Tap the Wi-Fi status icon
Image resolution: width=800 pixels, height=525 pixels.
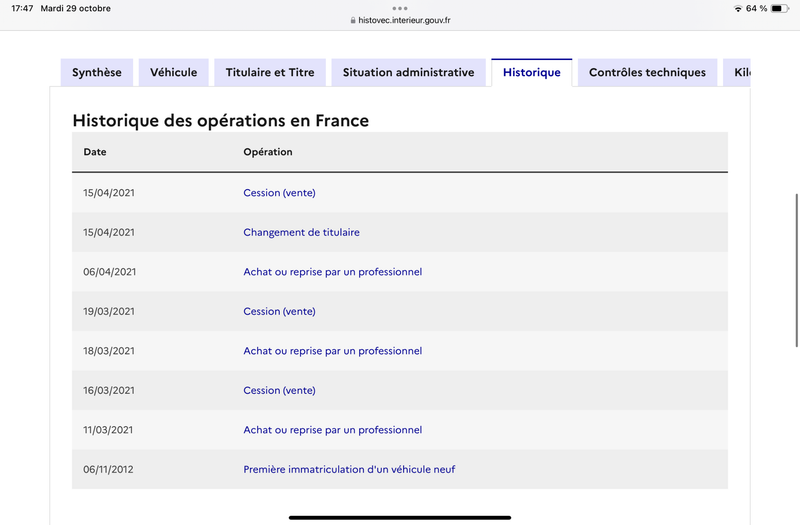(737, 9)
